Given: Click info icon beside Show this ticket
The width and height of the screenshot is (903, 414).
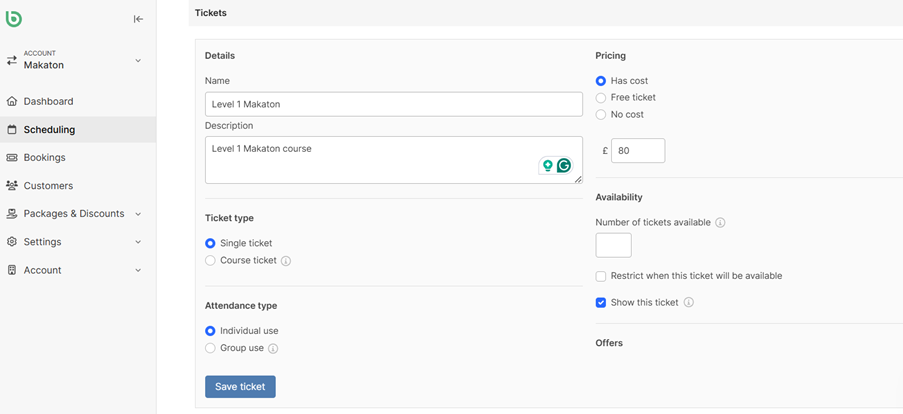Looking at the screenshot, I should (x=689, y=303).
